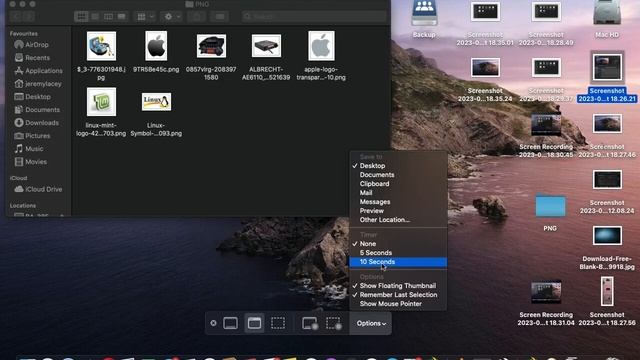Select the PNG folder on desktop
Image resolution: width=640 pixels, height=360 pixels.
(x=550, y=213)
